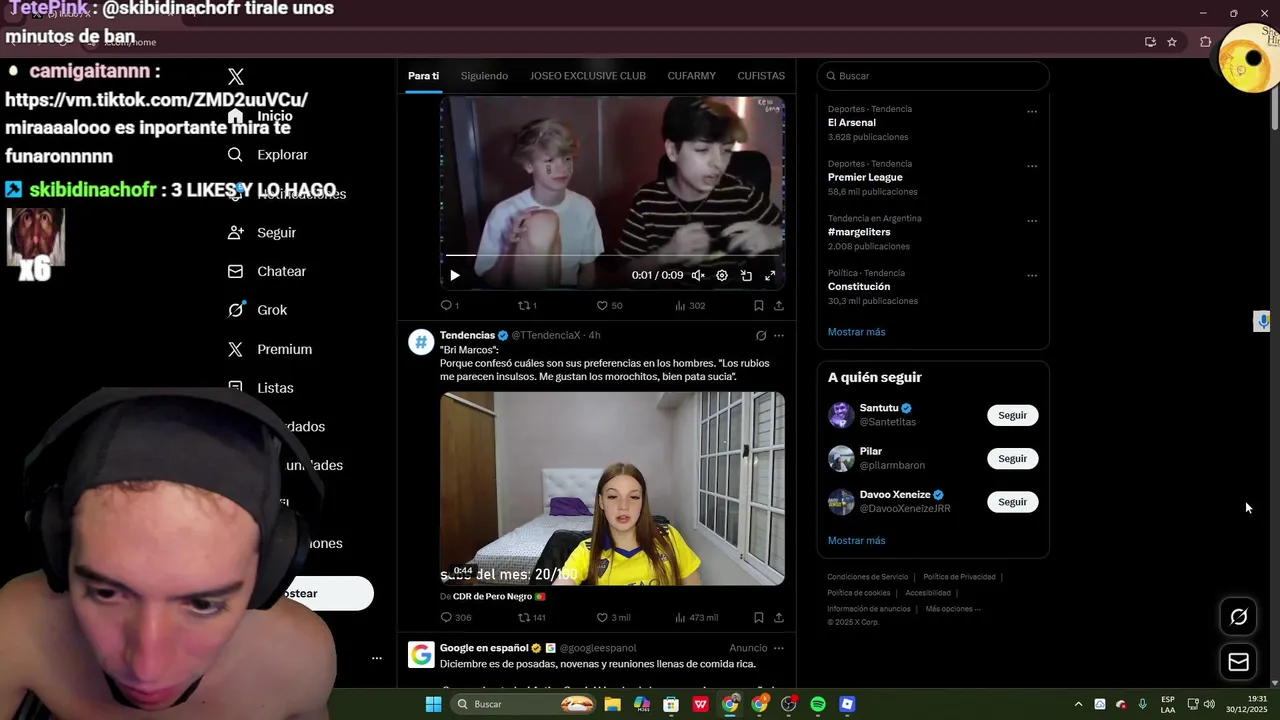
Task: Bookmark the first video post
Action: (759, 306)
